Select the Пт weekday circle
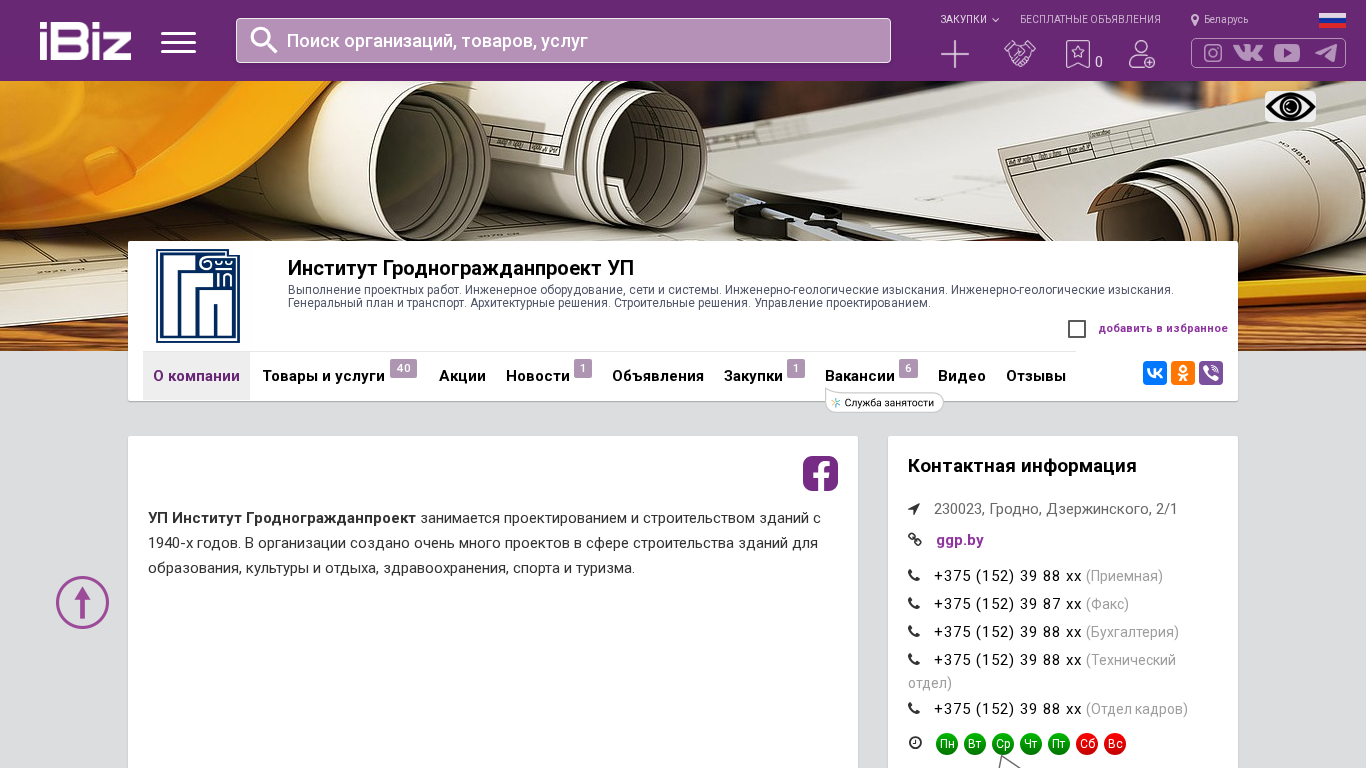The height and width of the screenshot is (768, 1366). pos(1059,744)
